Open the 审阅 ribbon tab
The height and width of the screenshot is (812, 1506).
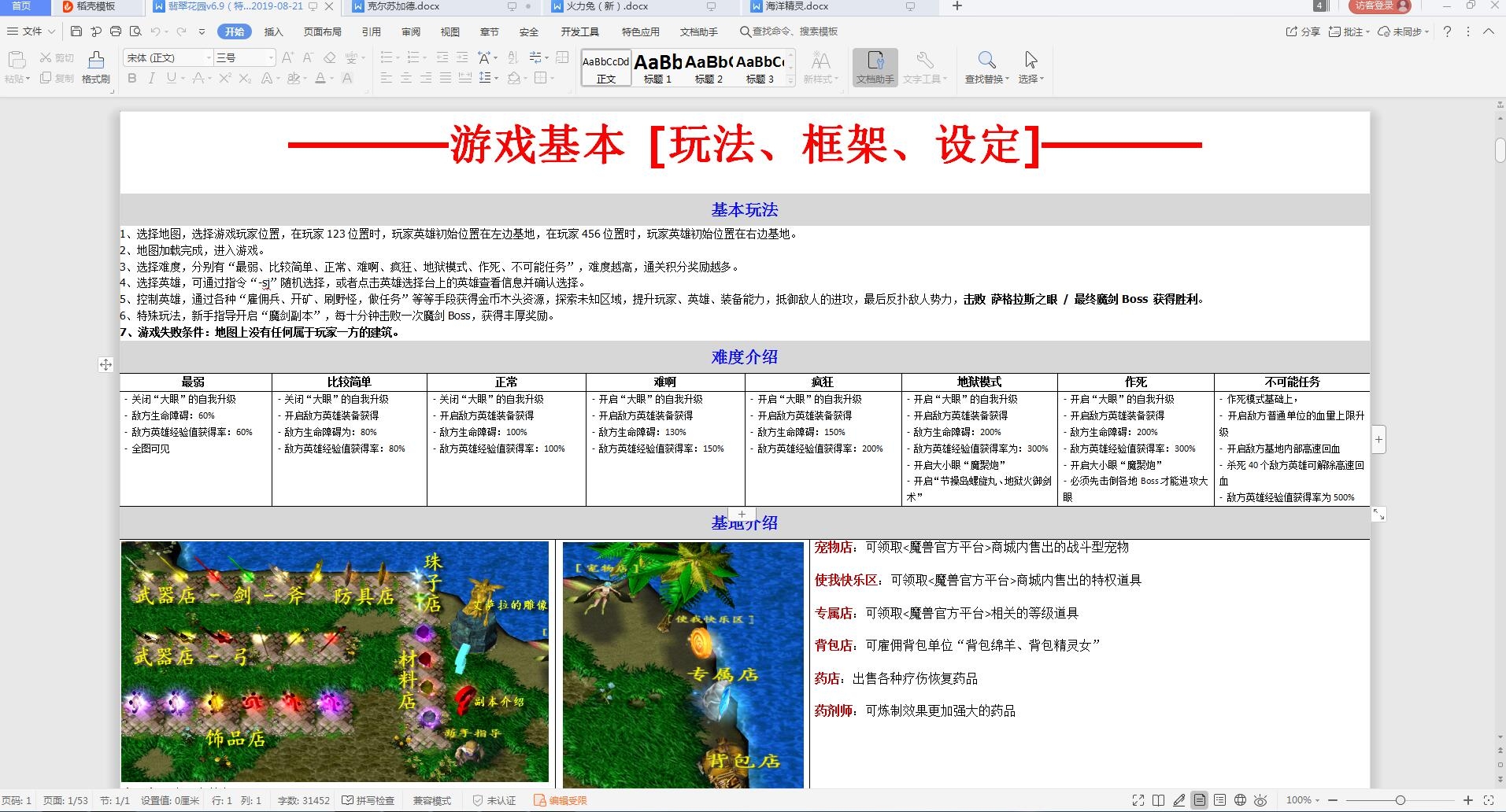coord(411,31)
